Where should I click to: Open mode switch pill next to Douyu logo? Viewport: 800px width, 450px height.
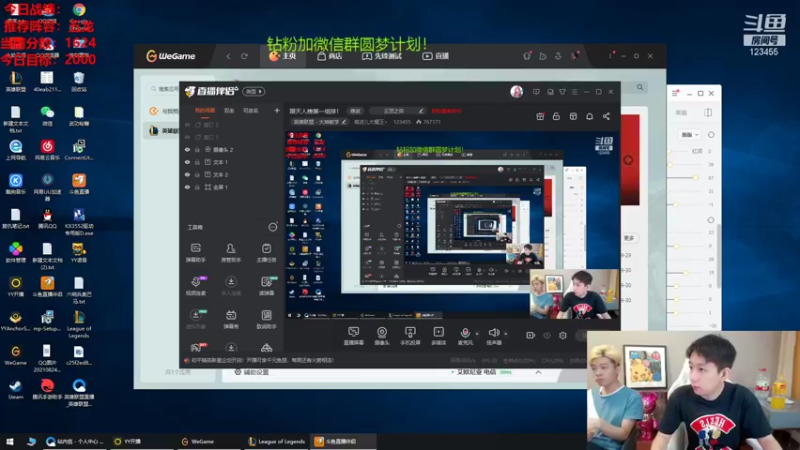[x=254, y=91]
